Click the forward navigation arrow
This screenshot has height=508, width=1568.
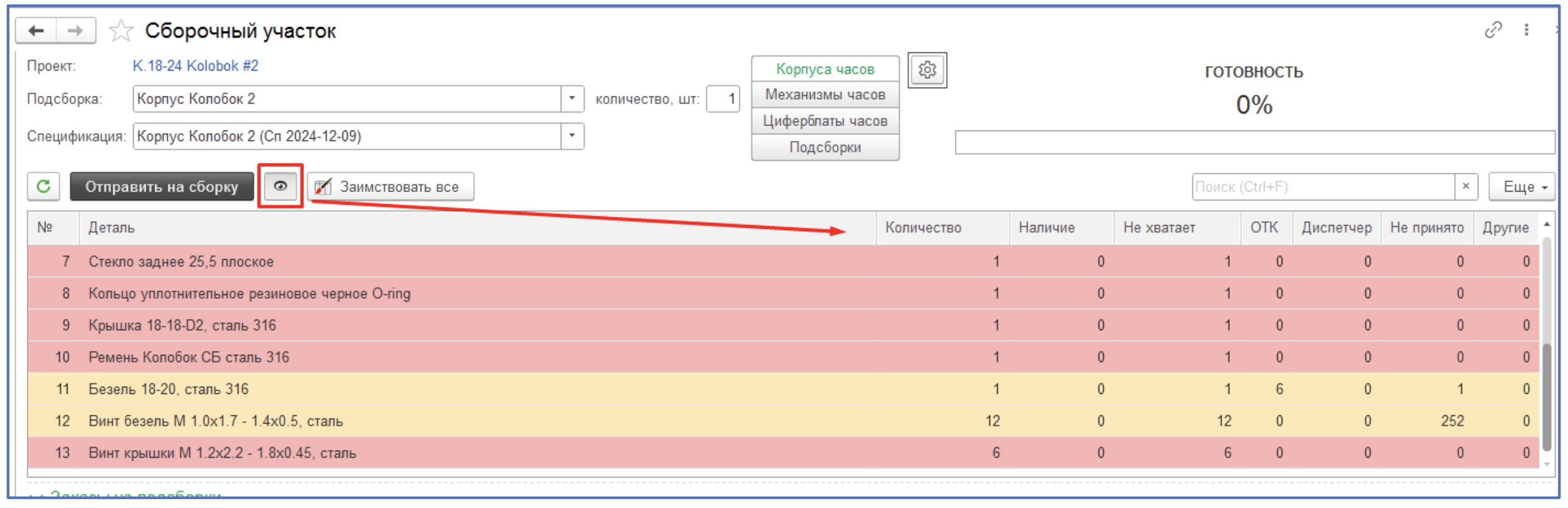[x=76, y=30]
